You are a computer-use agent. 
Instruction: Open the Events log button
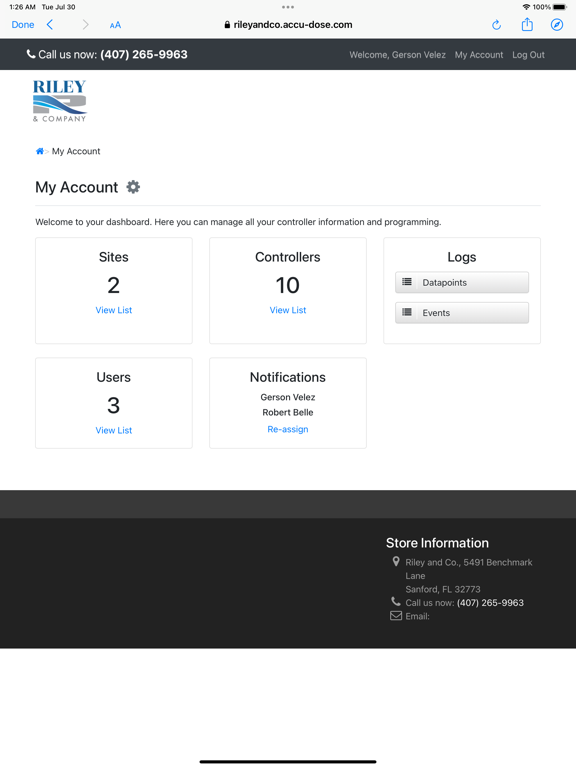point(462,313)
